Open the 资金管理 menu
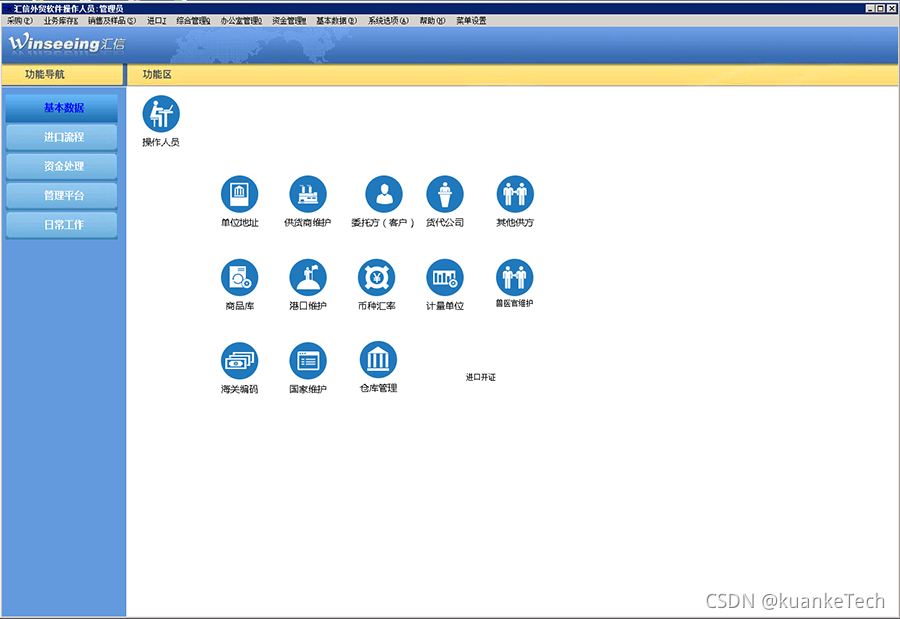This screenshot has width=900, height=619. tap(289, 21)
